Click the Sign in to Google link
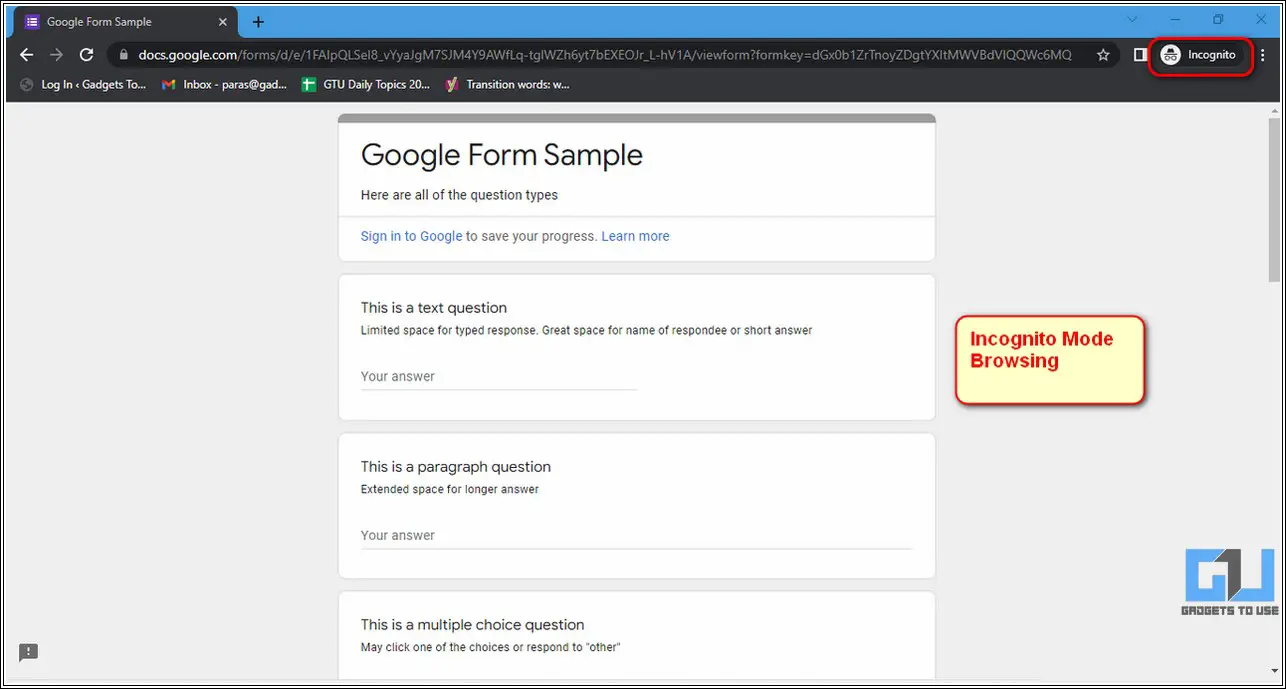1286x689 pixels. click(411, 236)
